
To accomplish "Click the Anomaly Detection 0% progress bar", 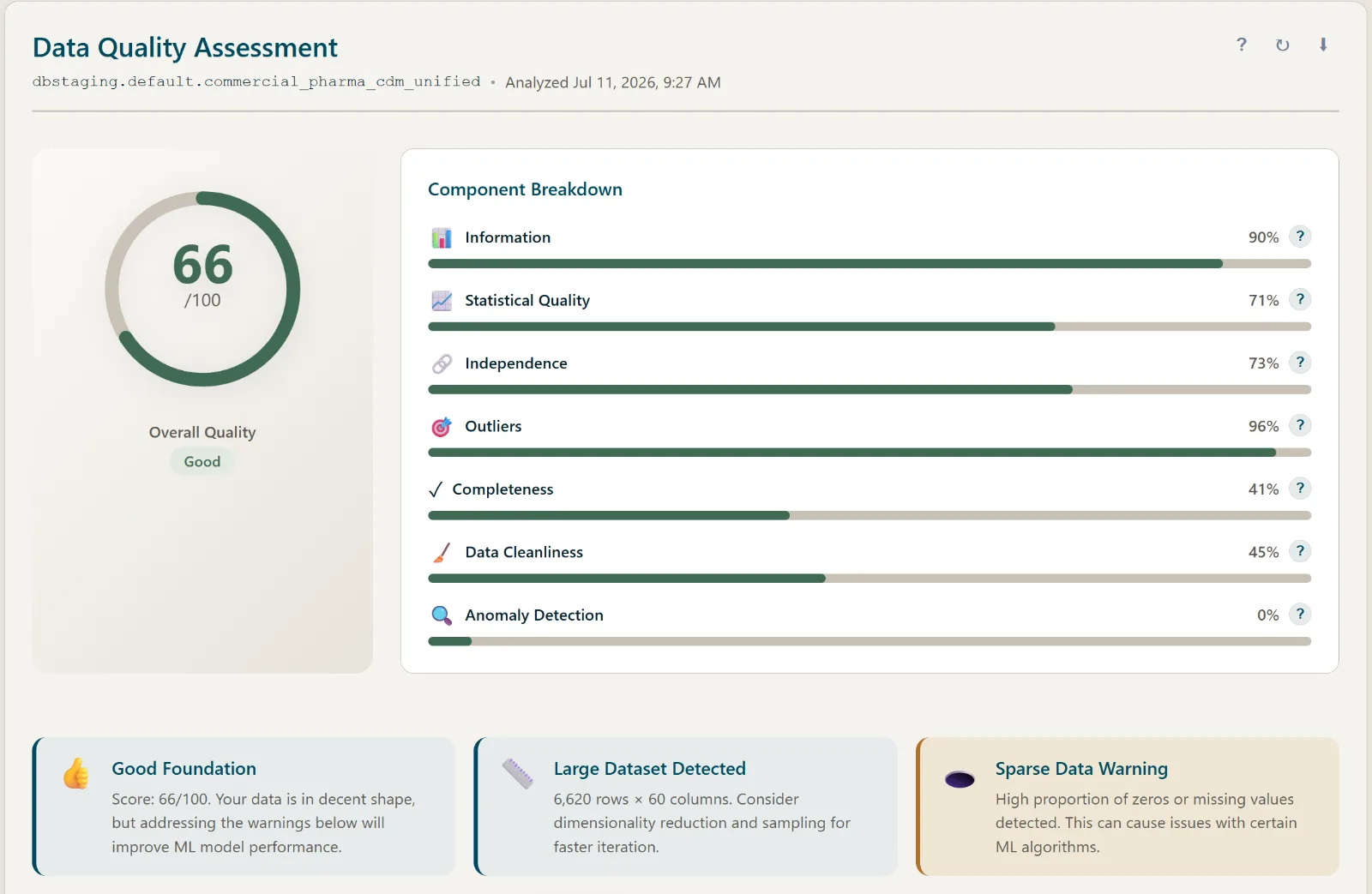I will point(870,641).
